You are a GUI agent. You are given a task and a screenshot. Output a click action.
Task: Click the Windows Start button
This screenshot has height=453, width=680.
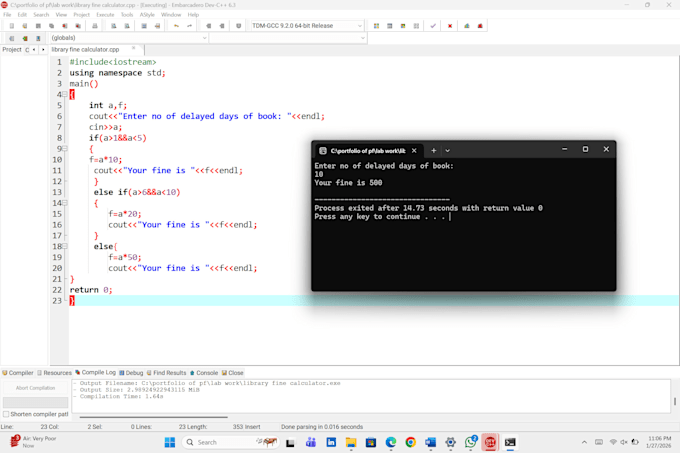point(170,442)
